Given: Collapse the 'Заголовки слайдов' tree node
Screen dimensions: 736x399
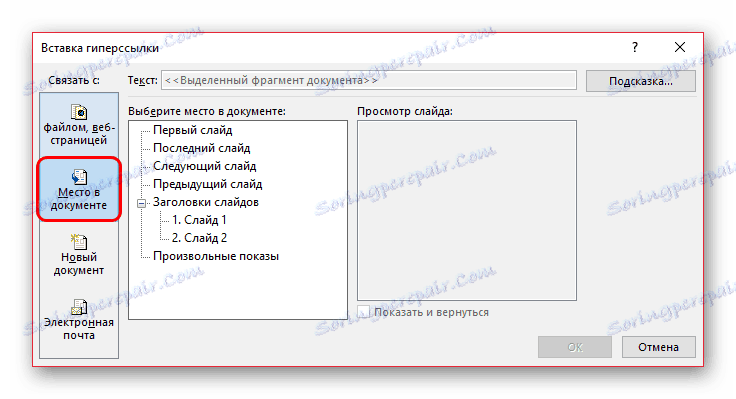Looking at the screenshot, I should [x=141, y=203].
